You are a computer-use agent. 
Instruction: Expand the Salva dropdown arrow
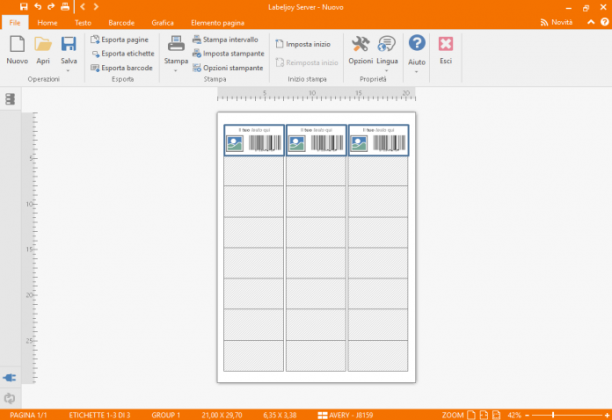coord(68,71)
